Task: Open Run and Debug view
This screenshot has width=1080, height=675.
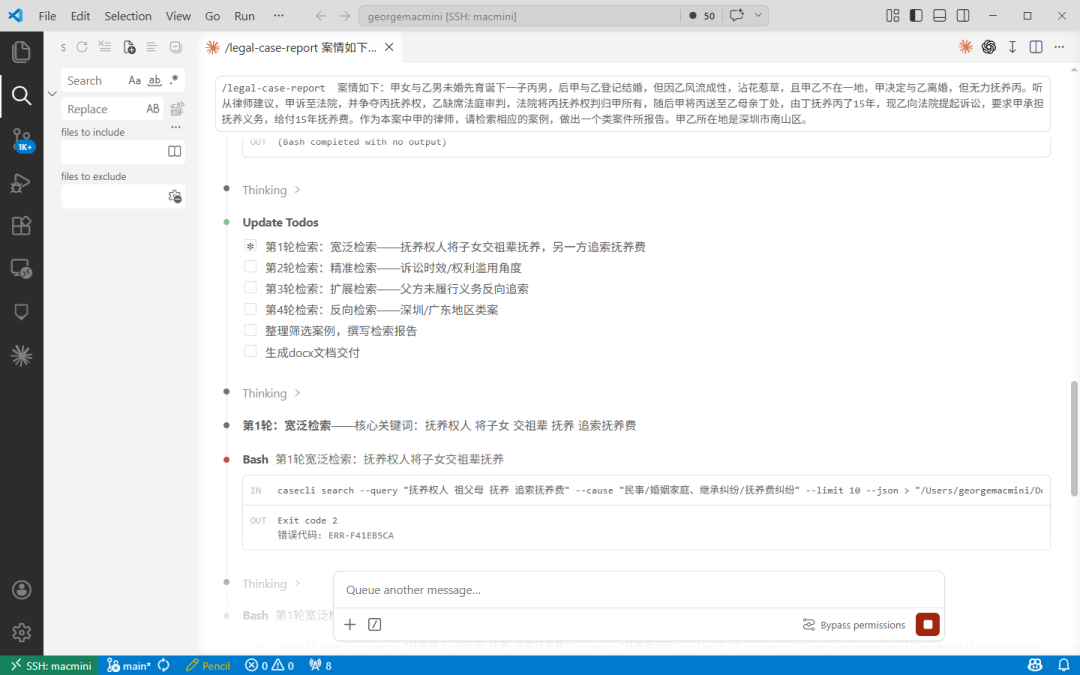Action: coord(21,183)
